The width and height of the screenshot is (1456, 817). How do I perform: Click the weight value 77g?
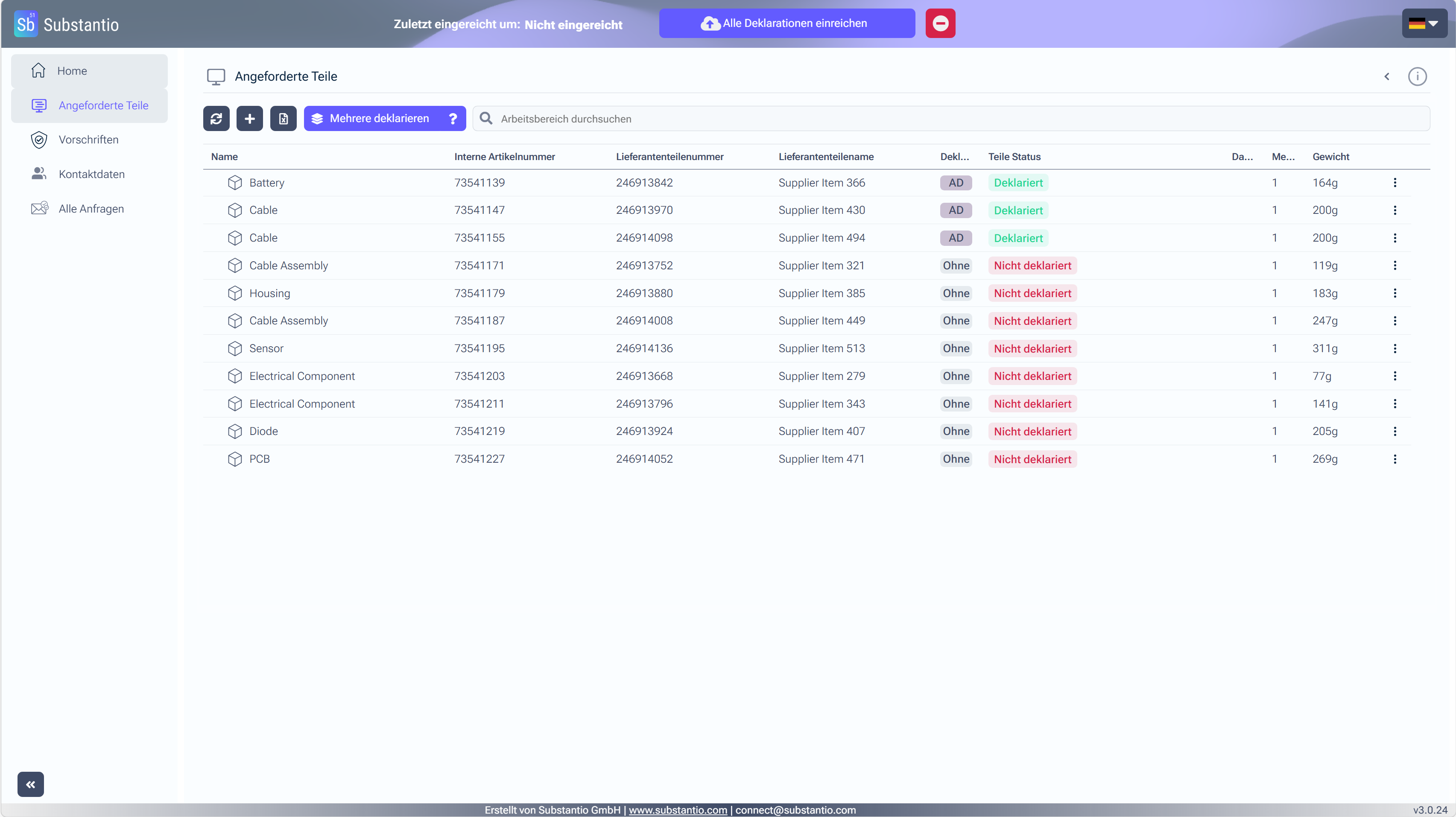tap(1322, 376)
